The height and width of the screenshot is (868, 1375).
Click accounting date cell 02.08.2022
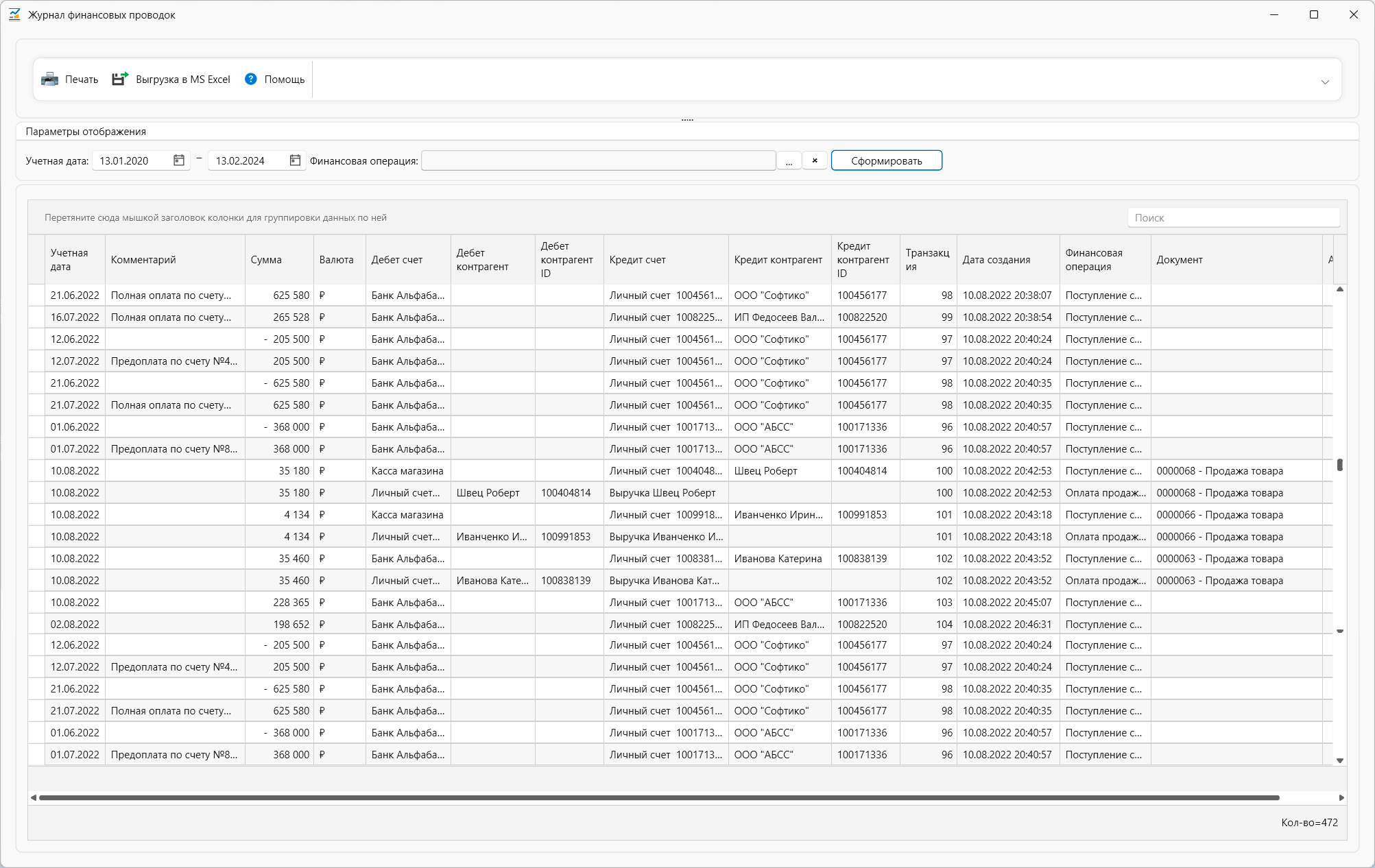pos(75,625)
